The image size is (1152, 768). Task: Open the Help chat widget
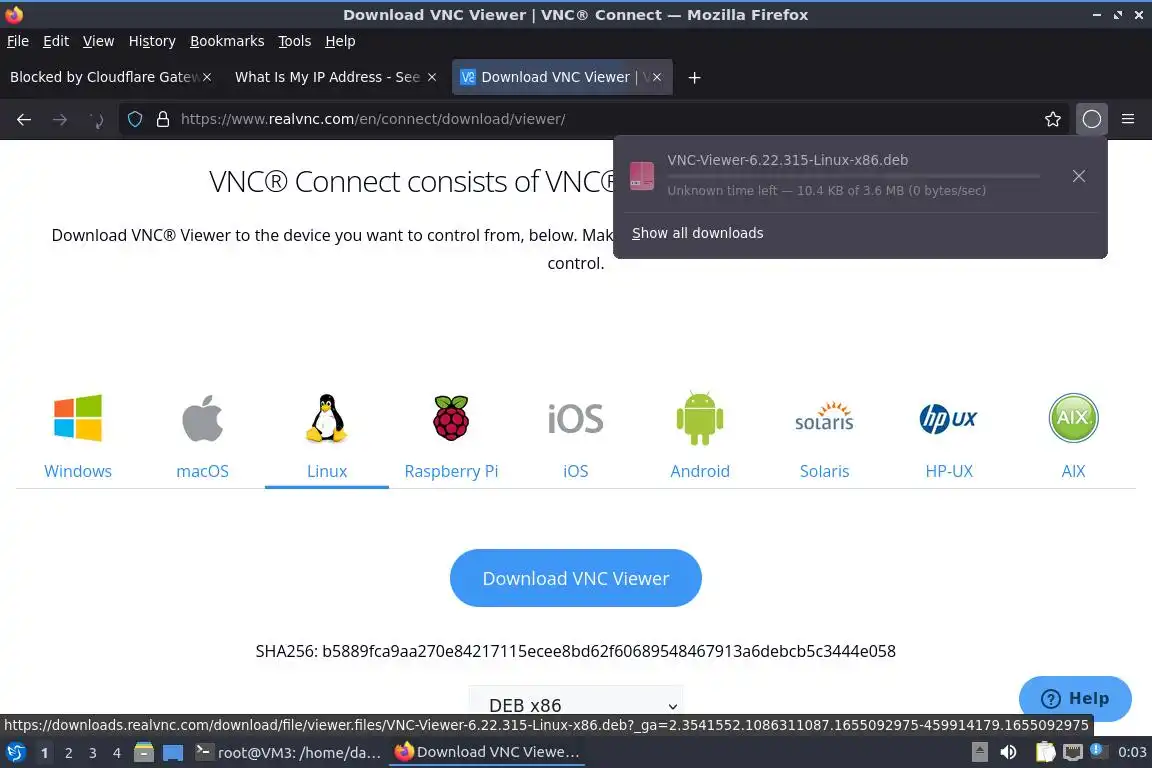[x=1075, y=698]
